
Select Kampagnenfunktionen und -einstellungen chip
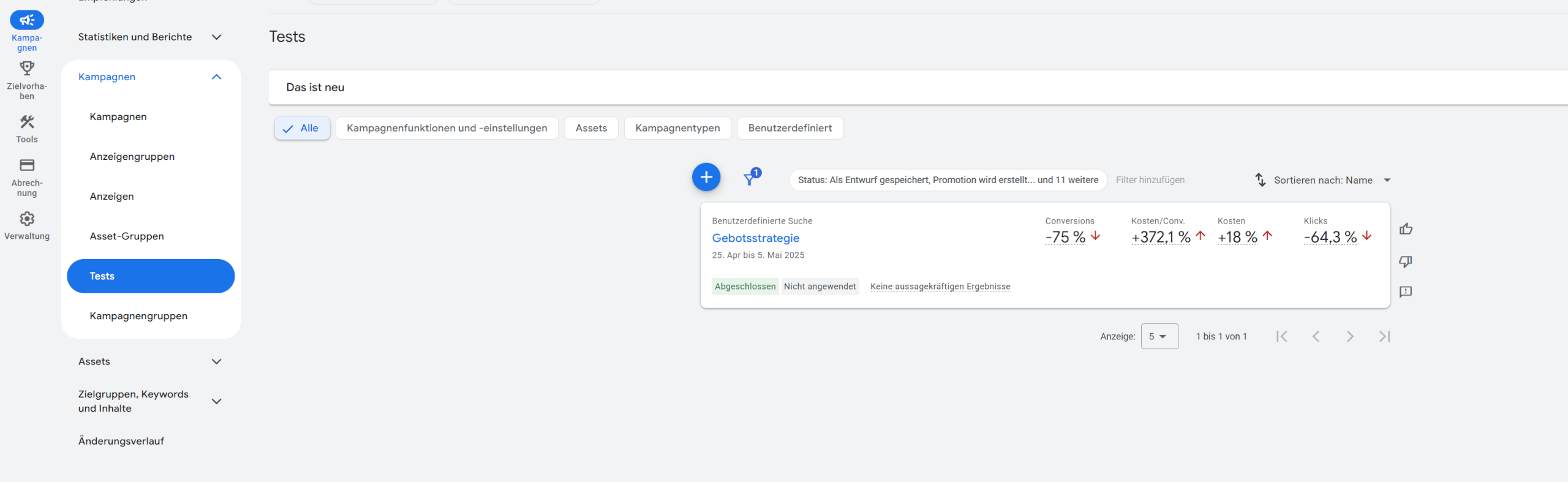point(447,128)
